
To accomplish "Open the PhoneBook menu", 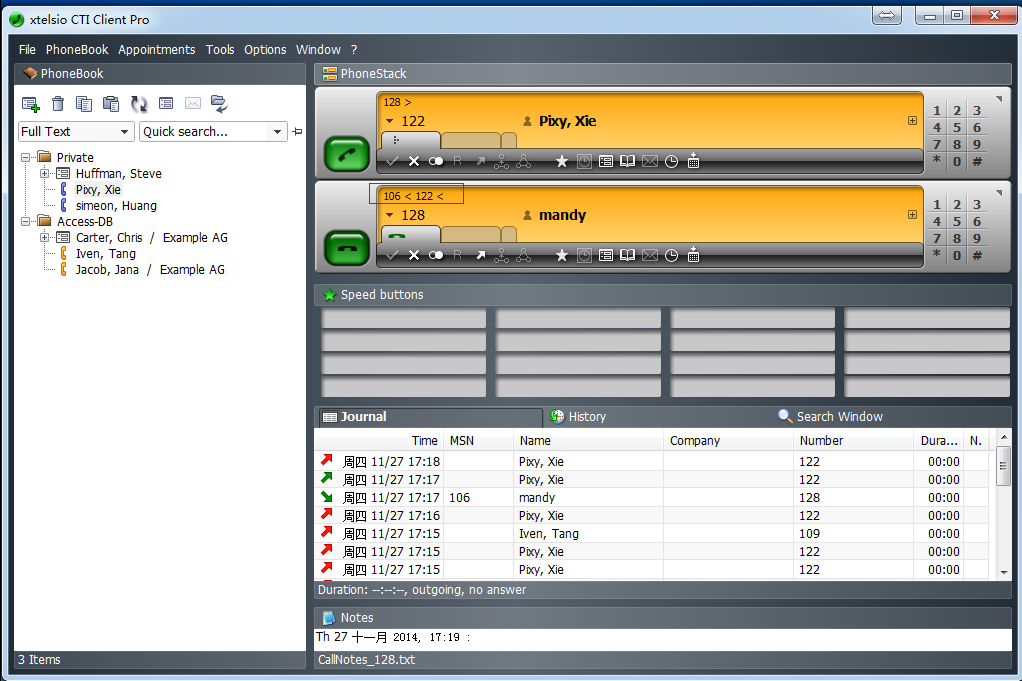I will (77, 50).
